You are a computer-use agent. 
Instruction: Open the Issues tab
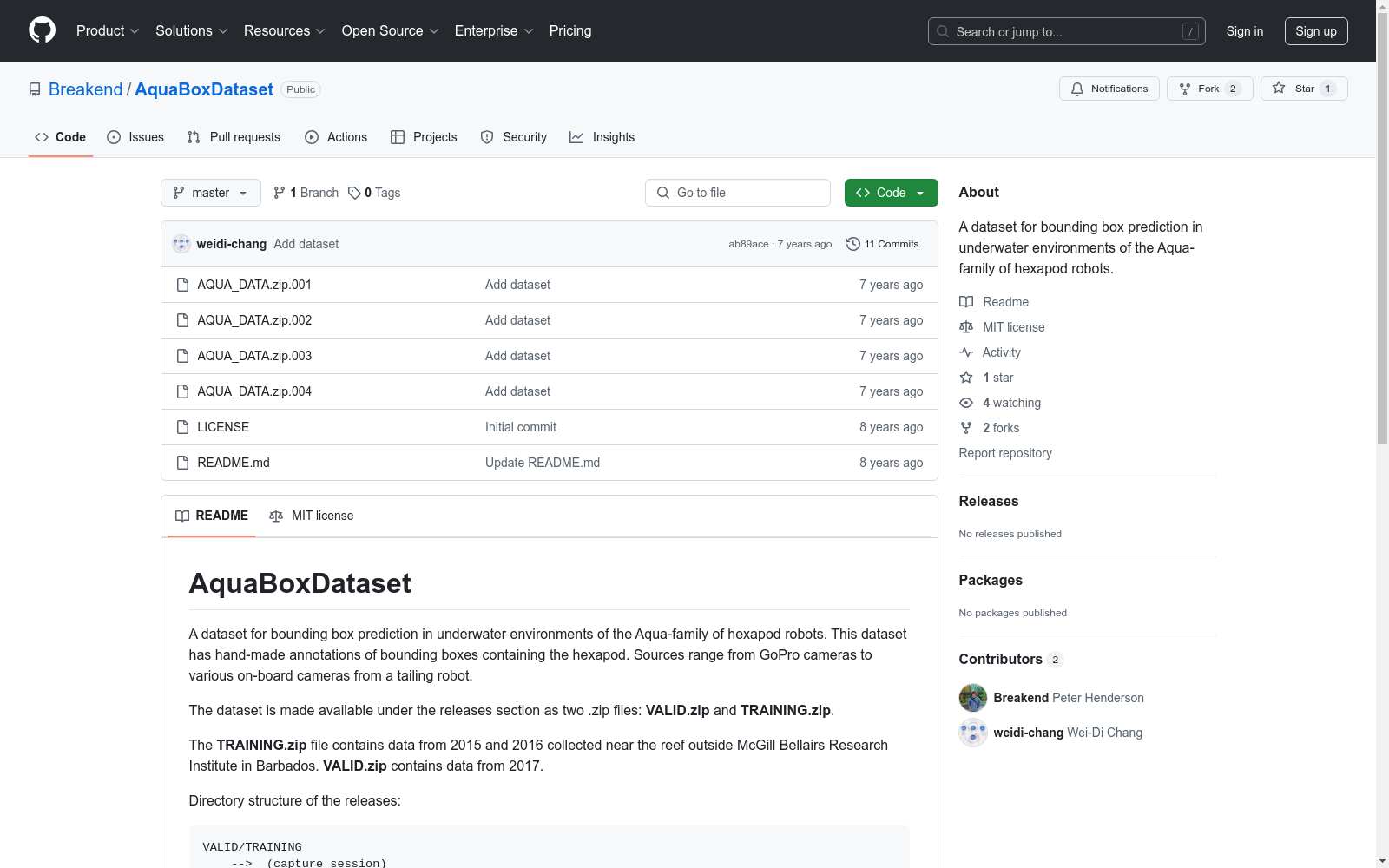(x=135, y=137)
